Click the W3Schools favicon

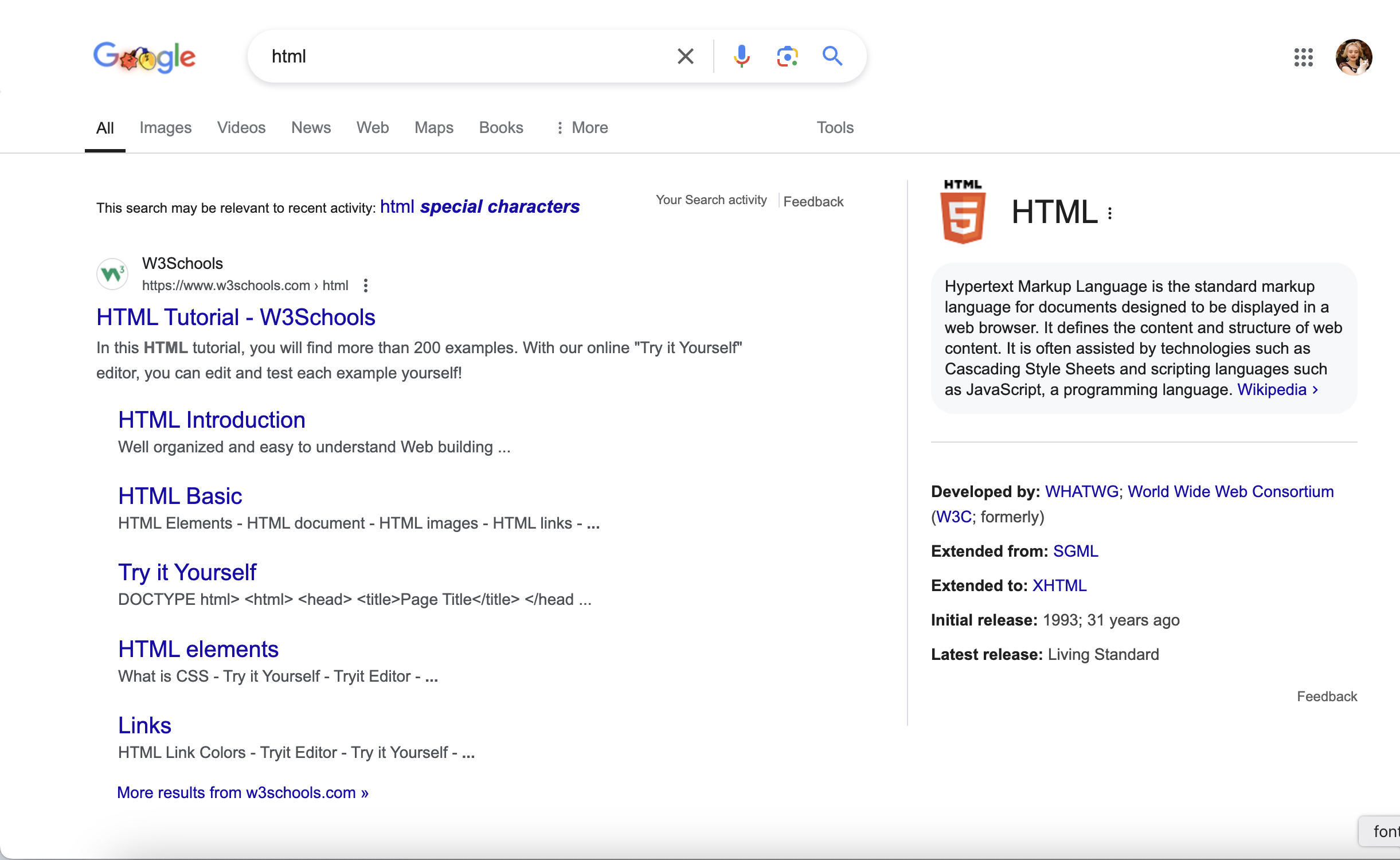(112, 274)
